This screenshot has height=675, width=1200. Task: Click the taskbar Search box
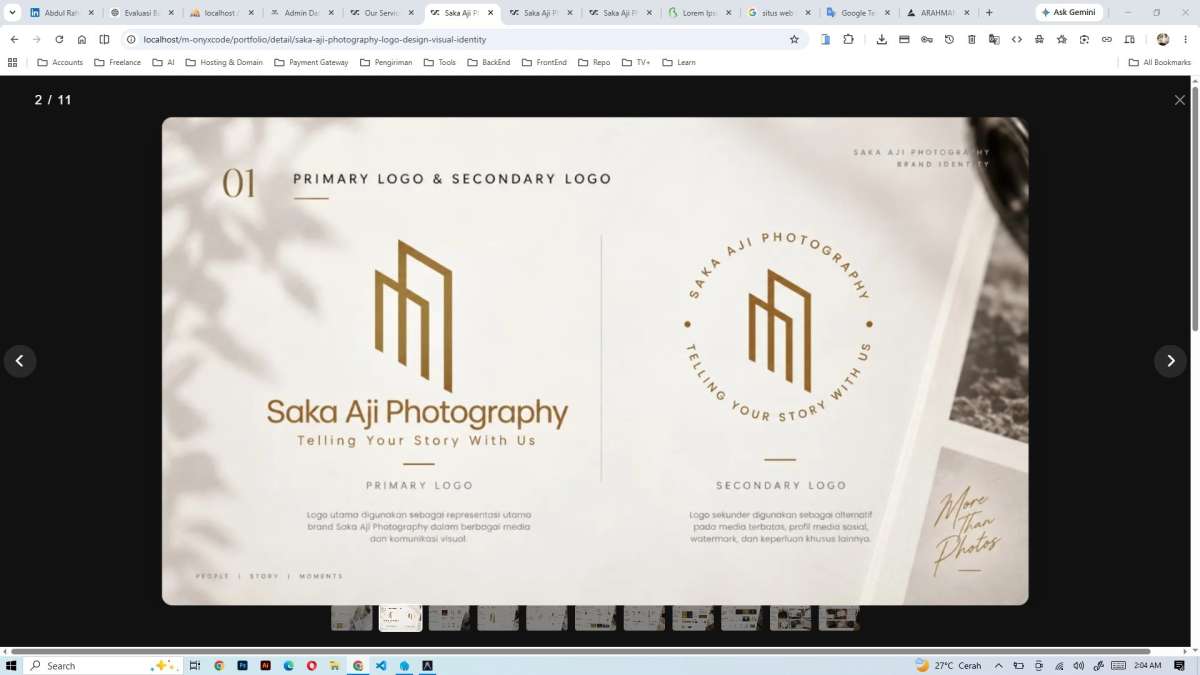click(x=103, y=665)
